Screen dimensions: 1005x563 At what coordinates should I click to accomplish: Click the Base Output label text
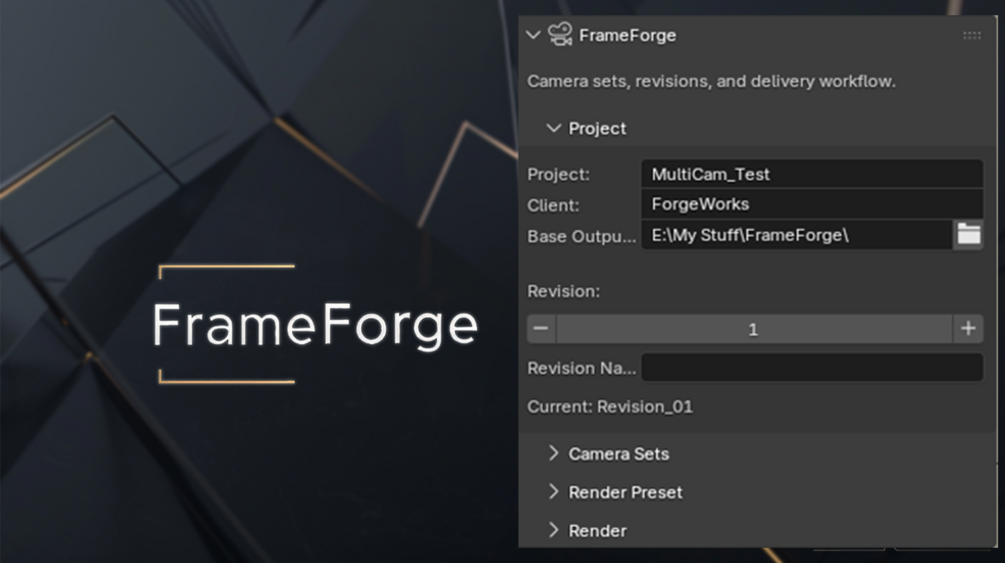coord(581,237)
